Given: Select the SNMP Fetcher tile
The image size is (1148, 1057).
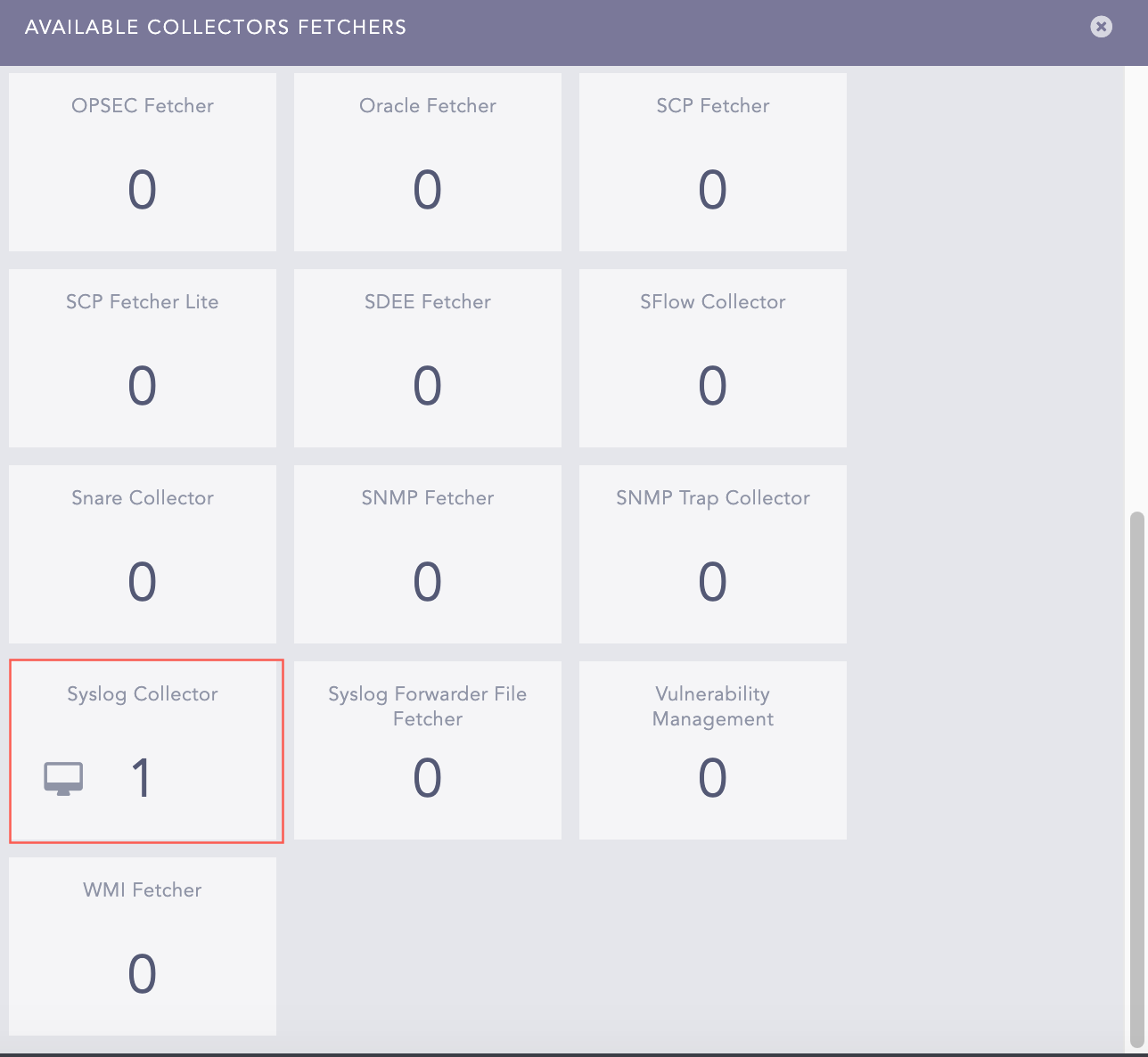Looking at the screenshot, I should coord(428,554).
